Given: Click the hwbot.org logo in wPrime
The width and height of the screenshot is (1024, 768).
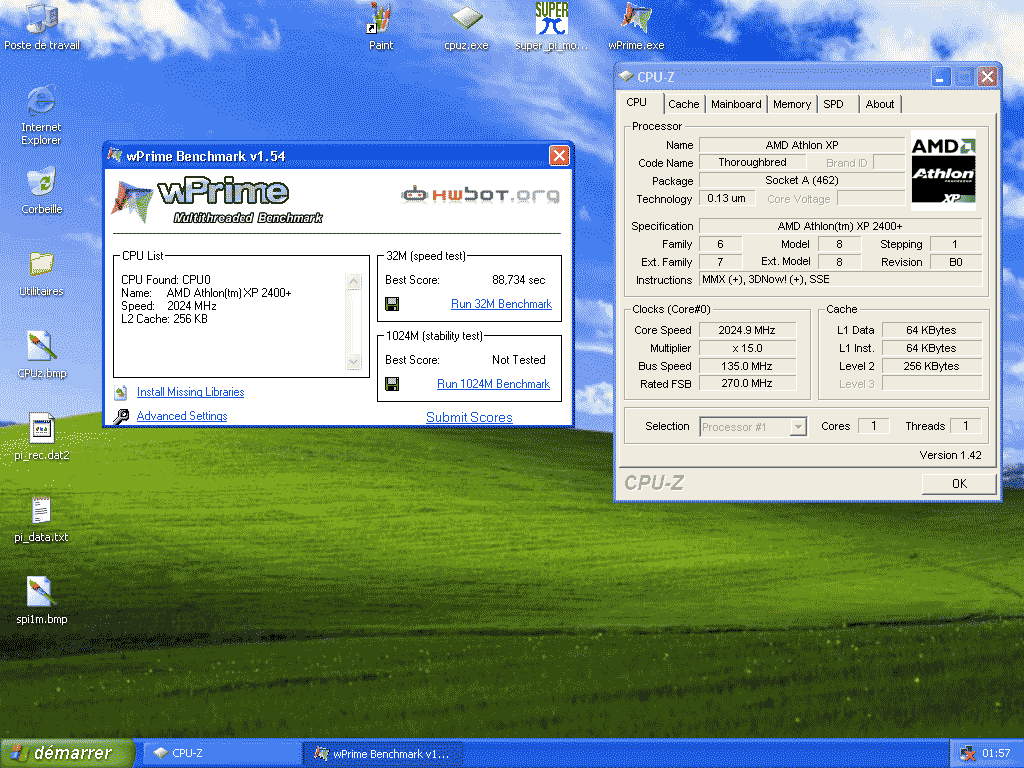Looking at the screenshot, I should pos(480,195).
